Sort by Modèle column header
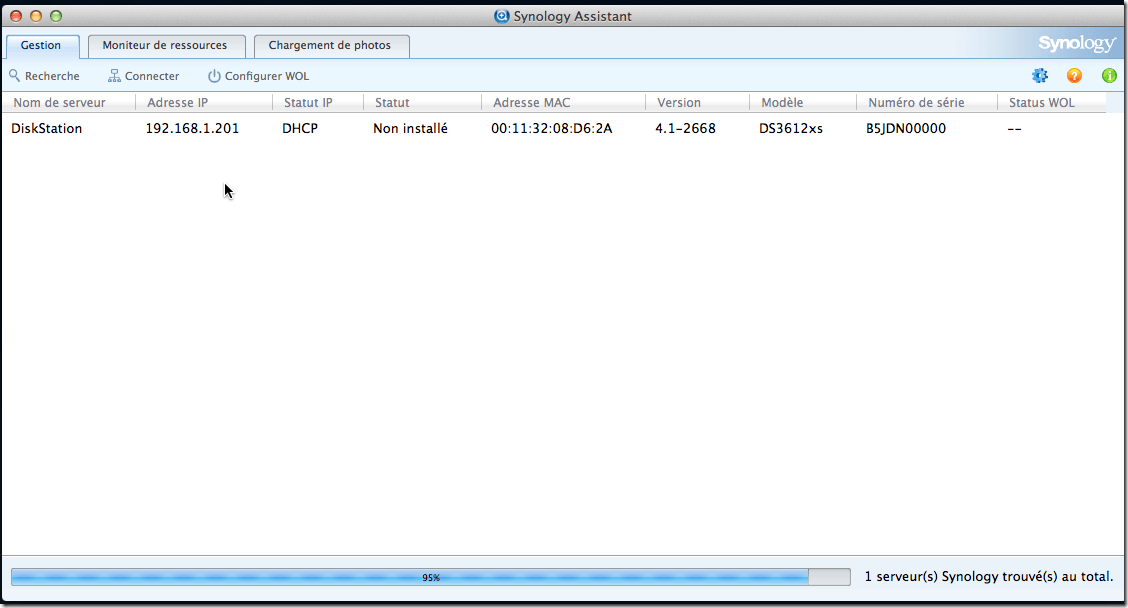This screenshot has height=608, width=1128. (803, 103)
